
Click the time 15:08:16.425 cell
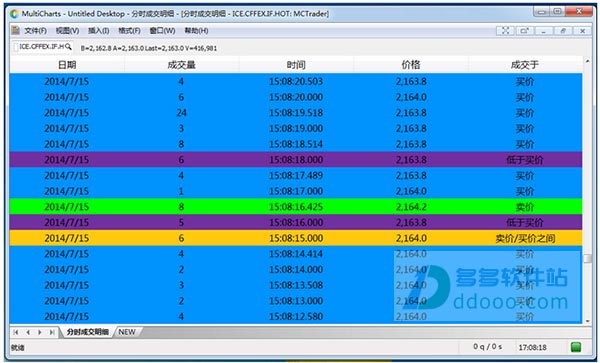296,207
